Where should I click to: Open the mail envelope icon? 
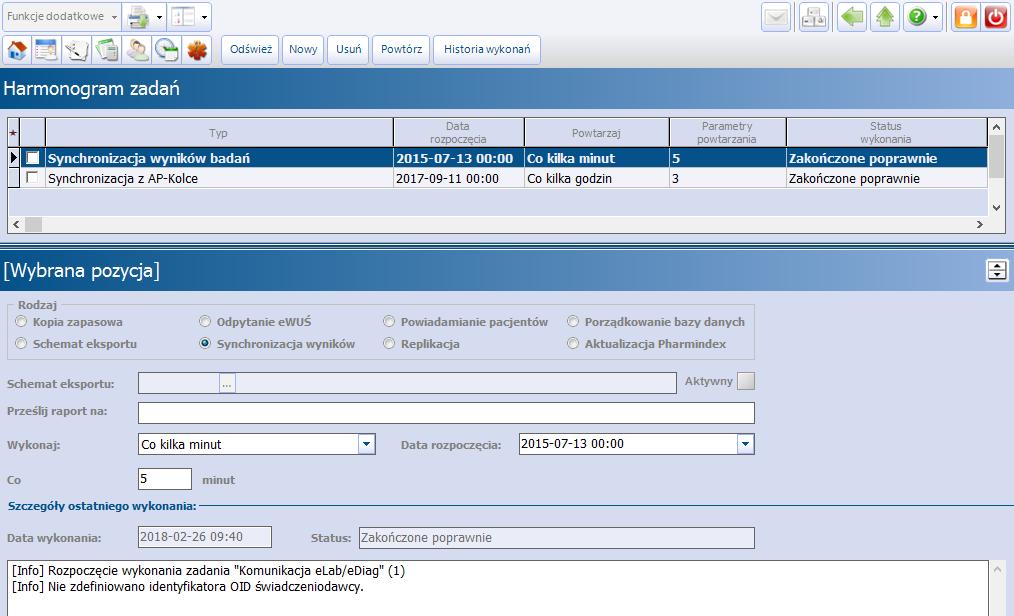(776, 17)
